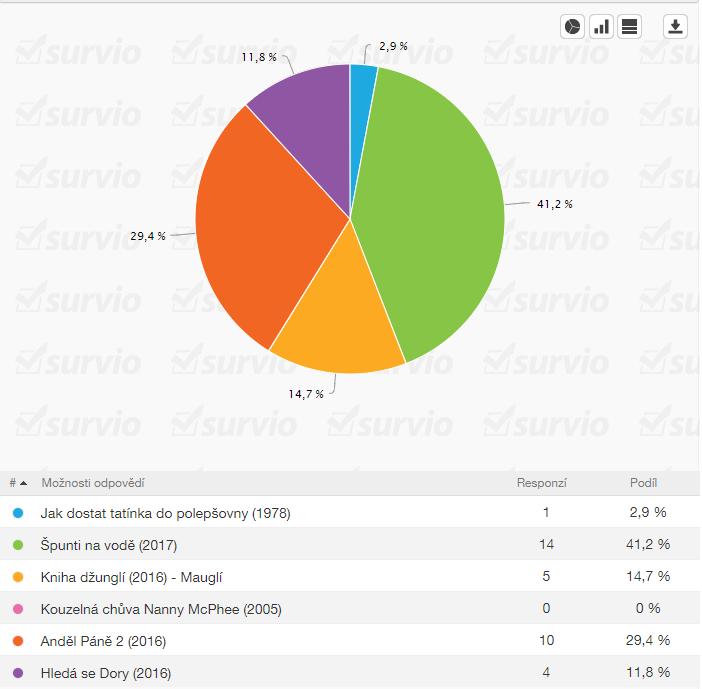Viewport: 702px width, 689px height.
Task: Click response count 1 for Jak dostat tatínka
Action: pos(546,512)
